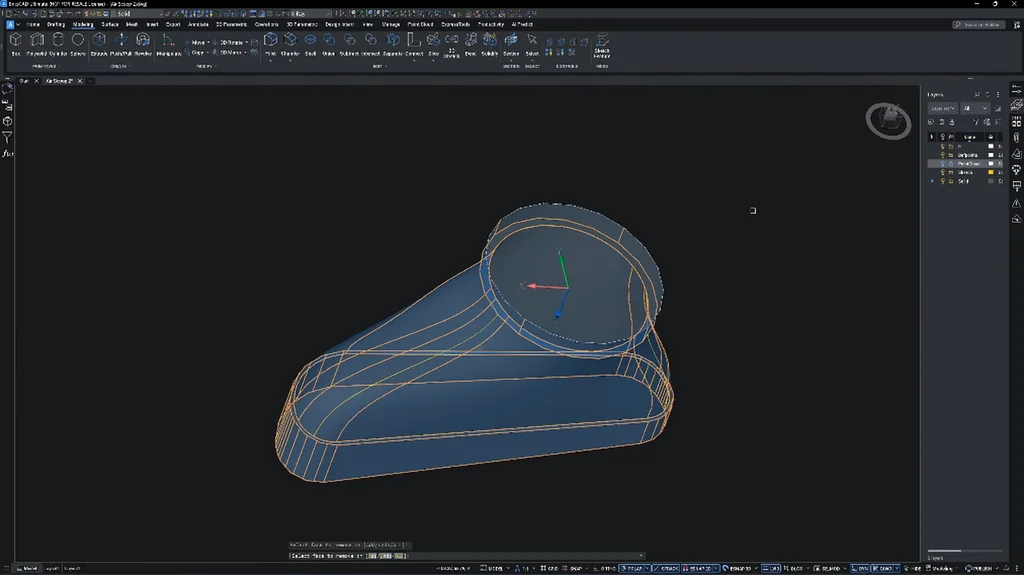Click the 3D Mirror button
1024x575 pixels.
(x=227, y=52)
